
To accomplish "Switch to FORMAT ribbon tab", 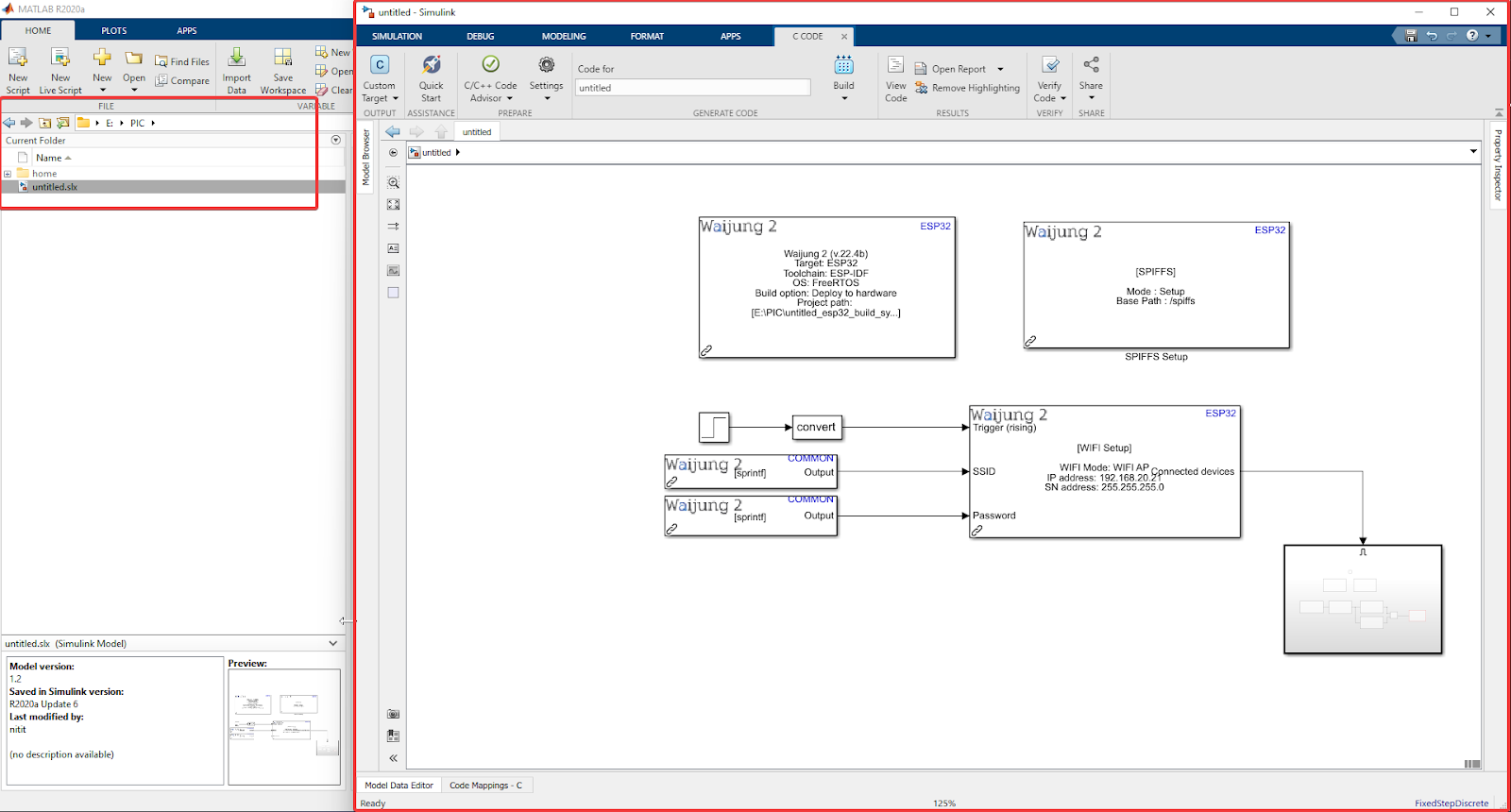I will click(x=647, y=36).
